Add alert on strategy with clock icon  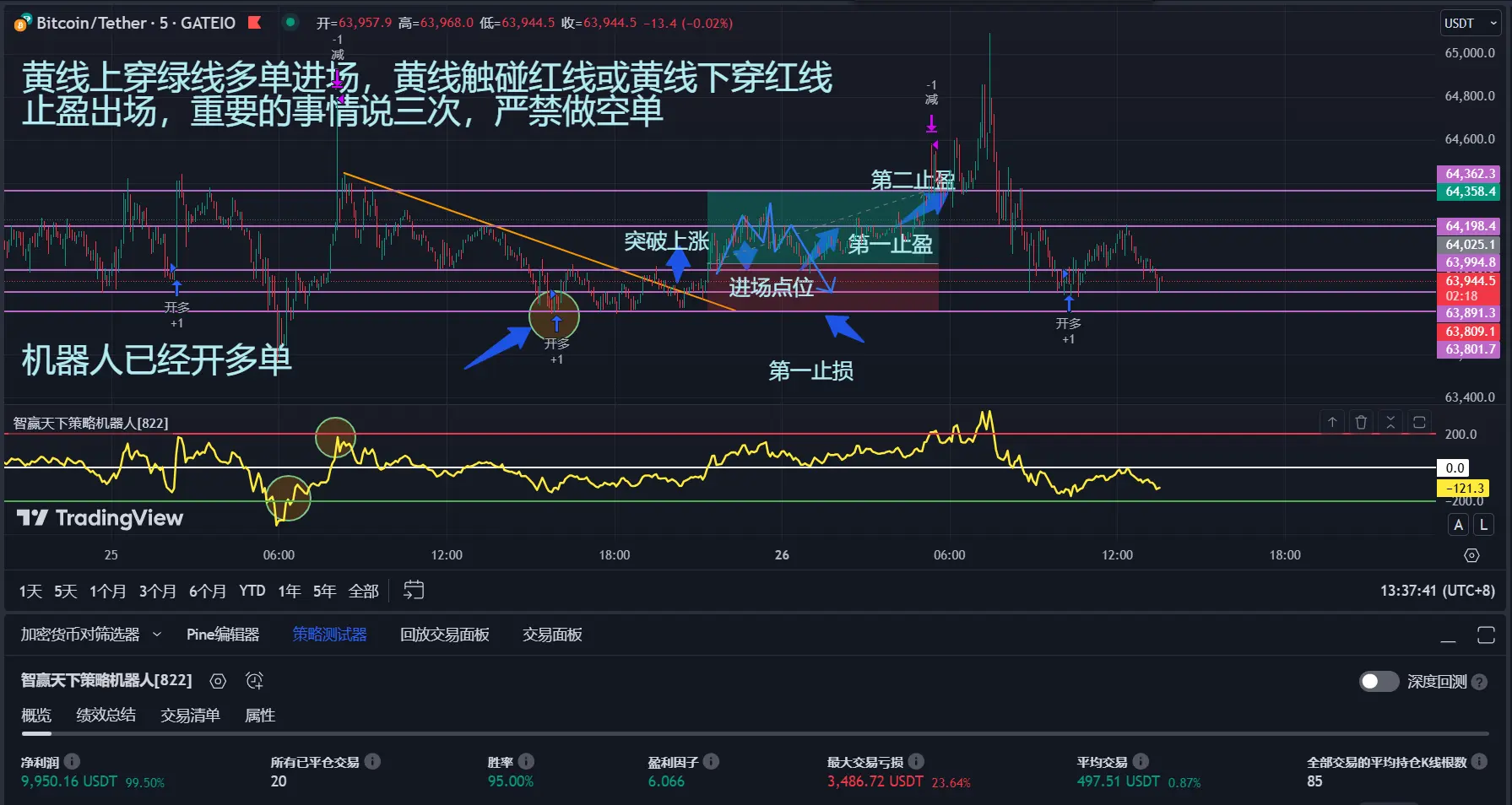coord(254,681)
